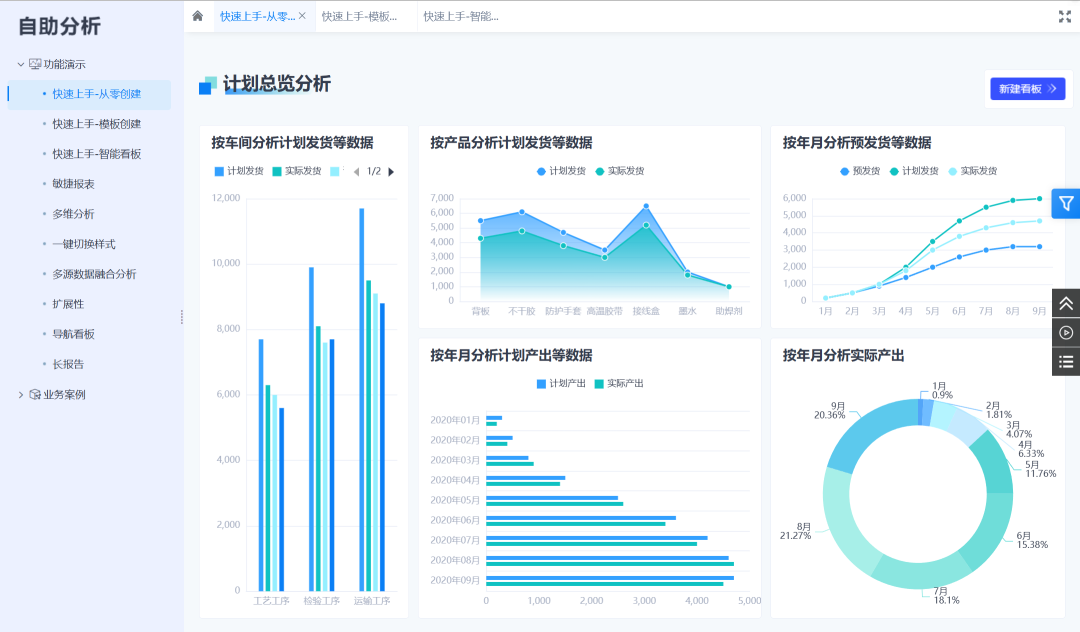Click the home icon in tab bar

click(198, 16)
